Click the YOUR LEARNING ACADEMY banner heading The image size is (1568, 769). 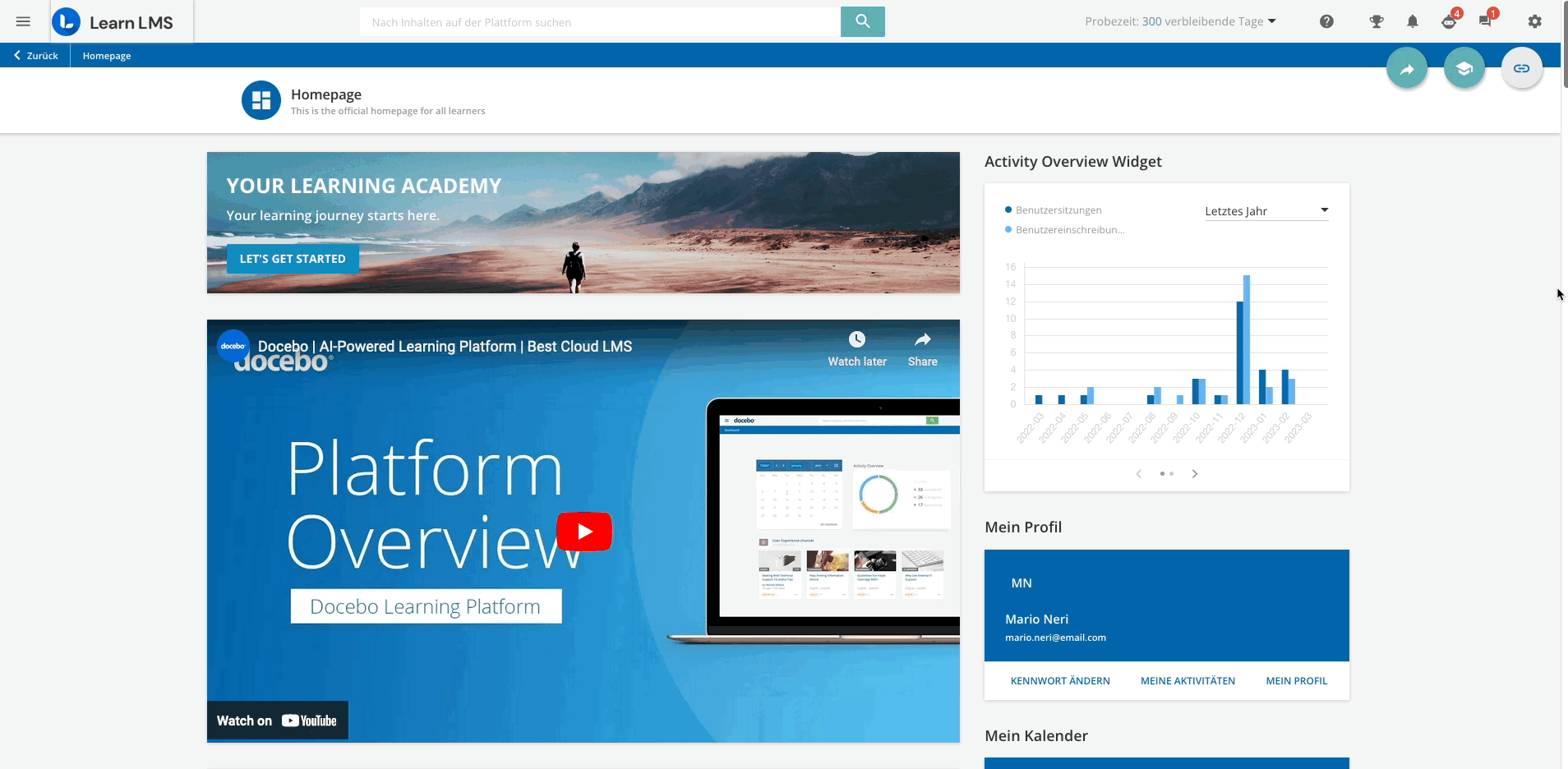[364, 186]
